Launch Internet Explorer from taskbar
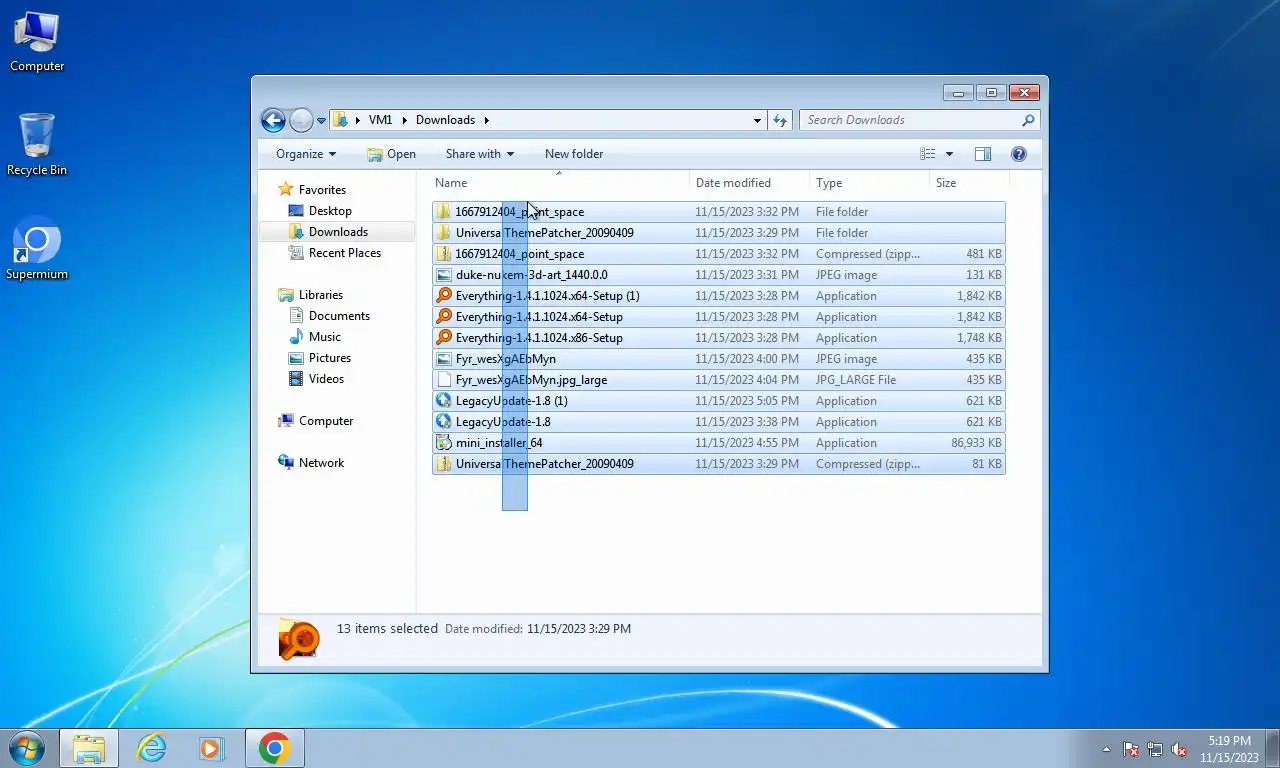This screenshot has height=768, width=1280. (151, 748)
